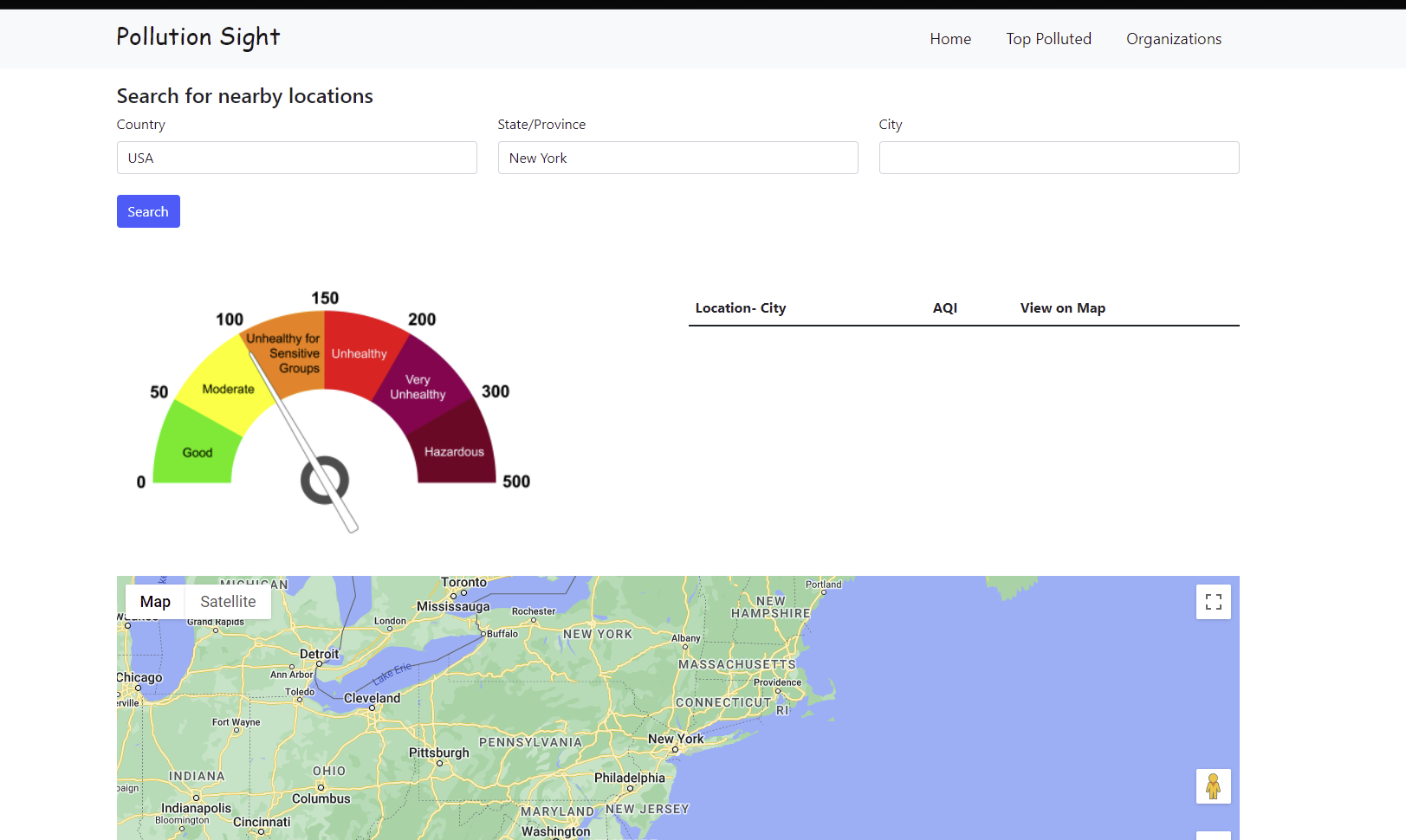Viewport: 1406px width, 840px height.
Task: Focus the Country input field
Action: [297, 158]
